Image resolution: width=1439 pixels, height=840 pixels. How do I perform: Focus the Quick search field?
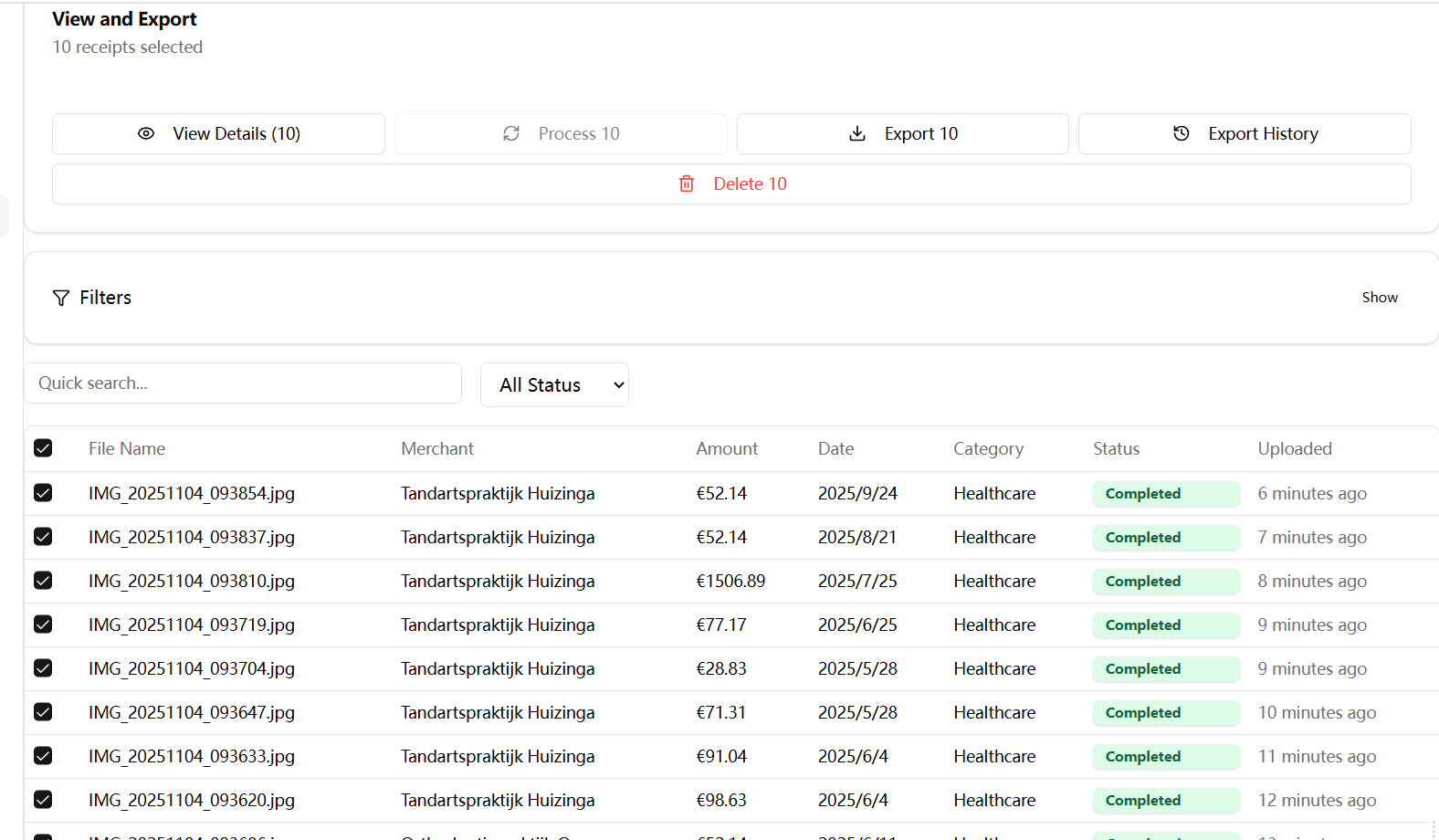pyautogui.click(x=243, y=383)
